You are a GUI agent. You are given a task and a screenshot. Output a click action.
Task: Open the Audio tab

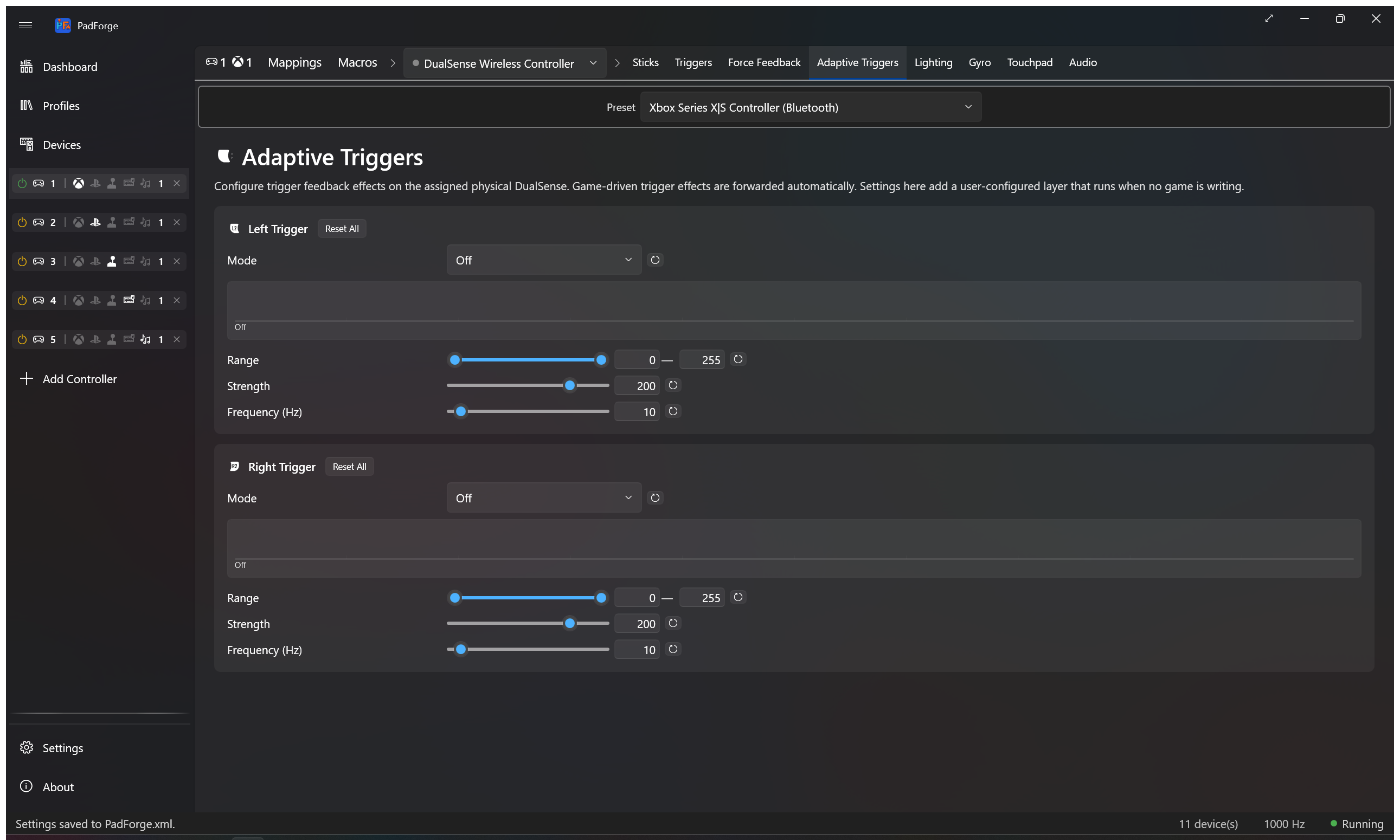(1083, 62)
